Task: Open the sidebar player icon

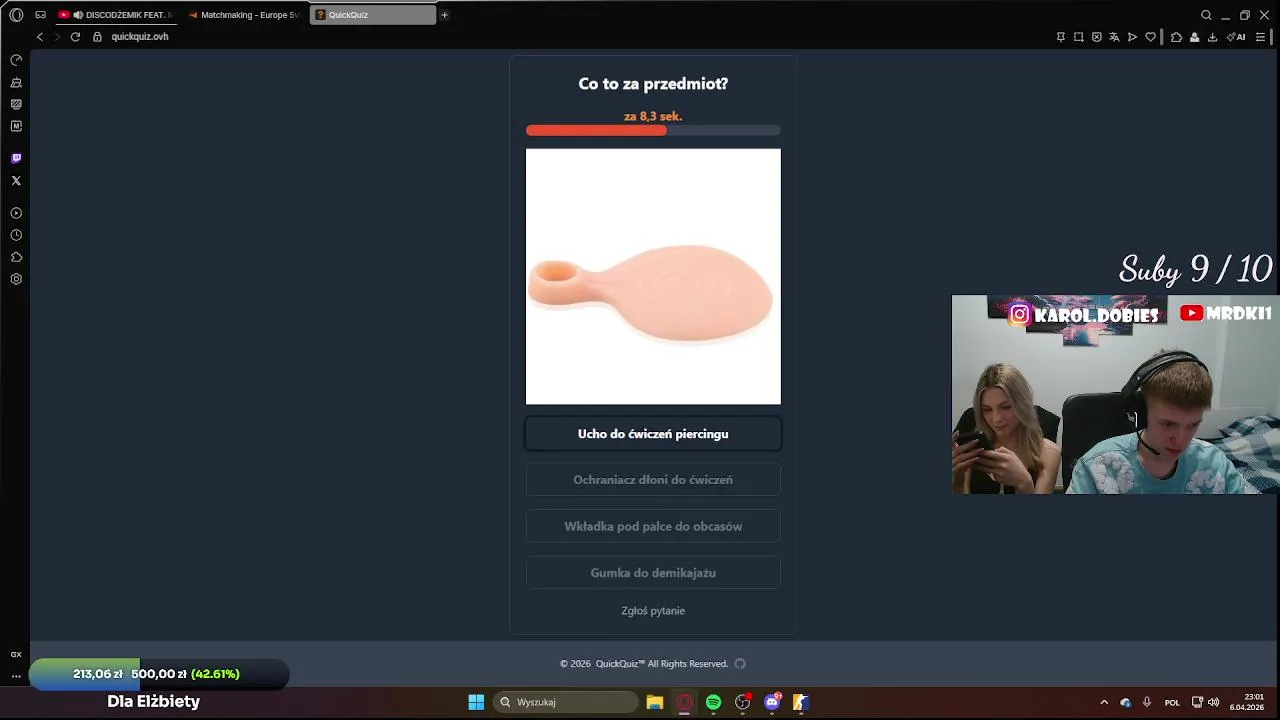Action: click(x=16, y=213)
